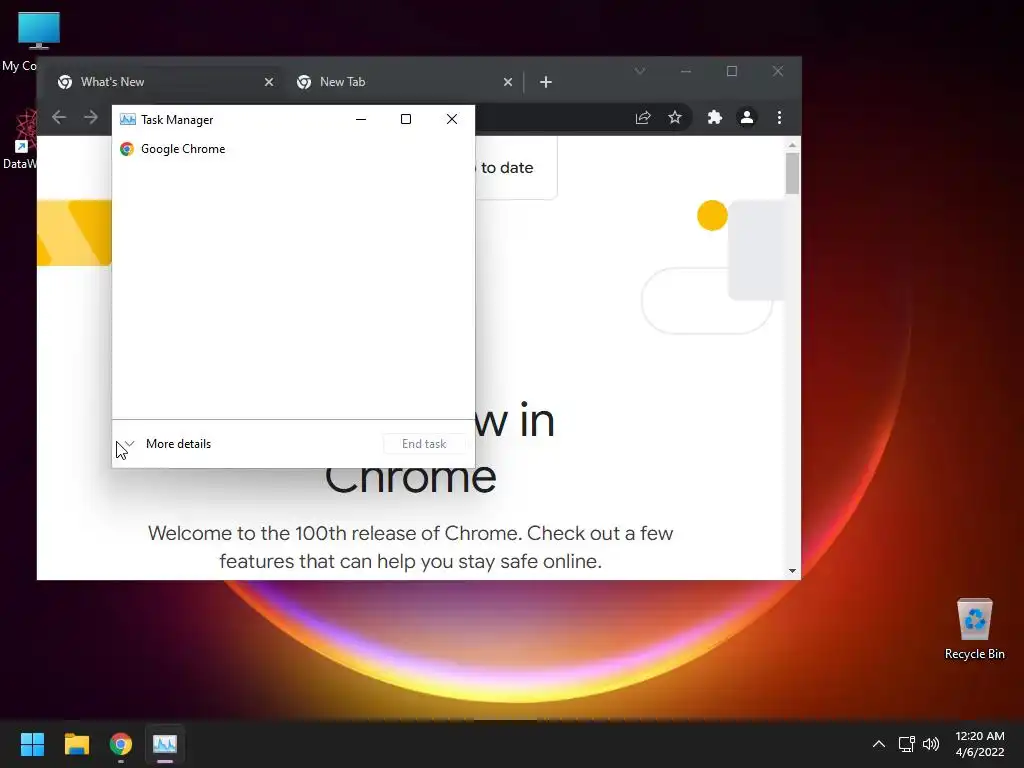Open a new Chrome tab with plus button
1024x768 pixels.
[546, 82]
